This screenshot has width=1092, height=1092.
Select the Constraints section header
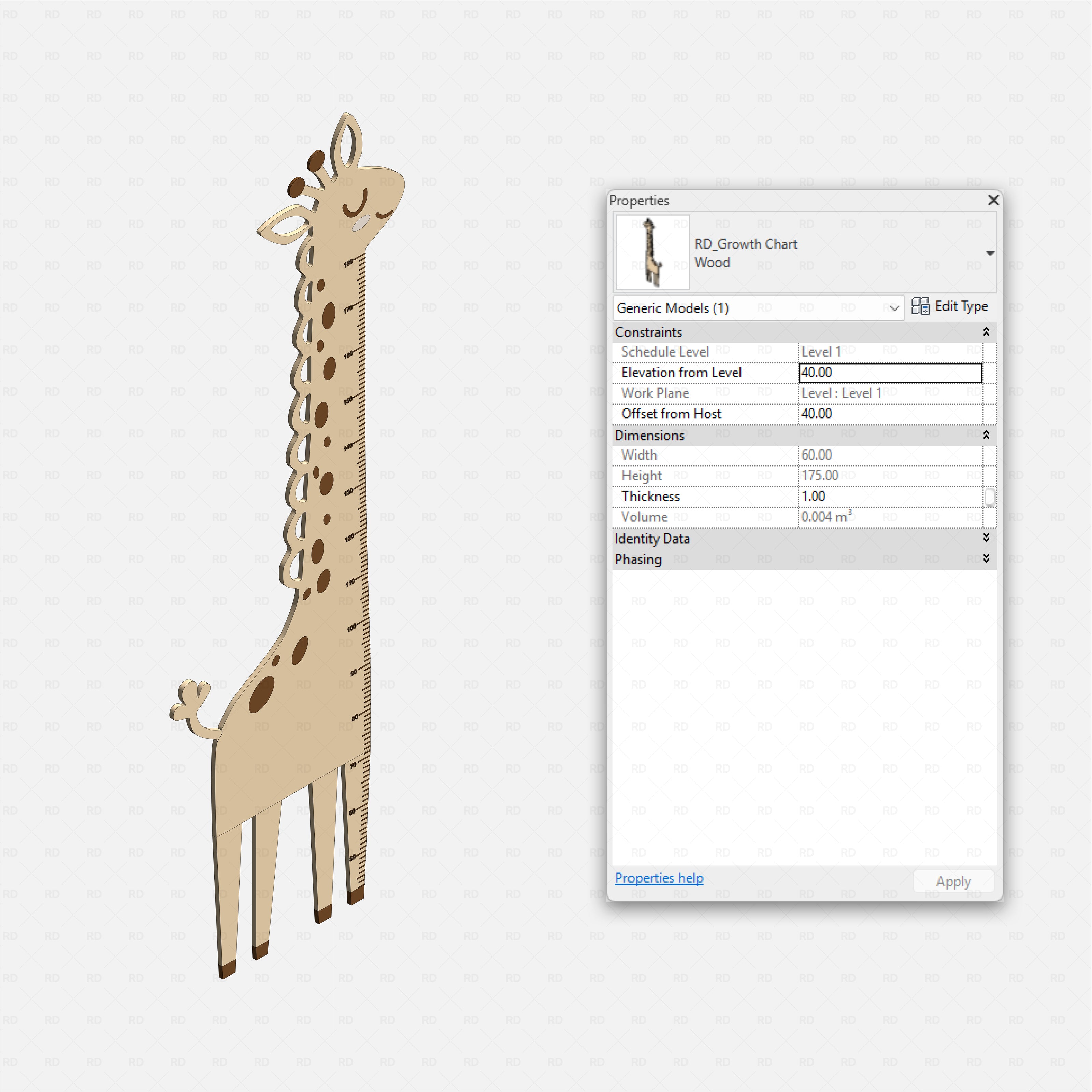tap(649, 332)
